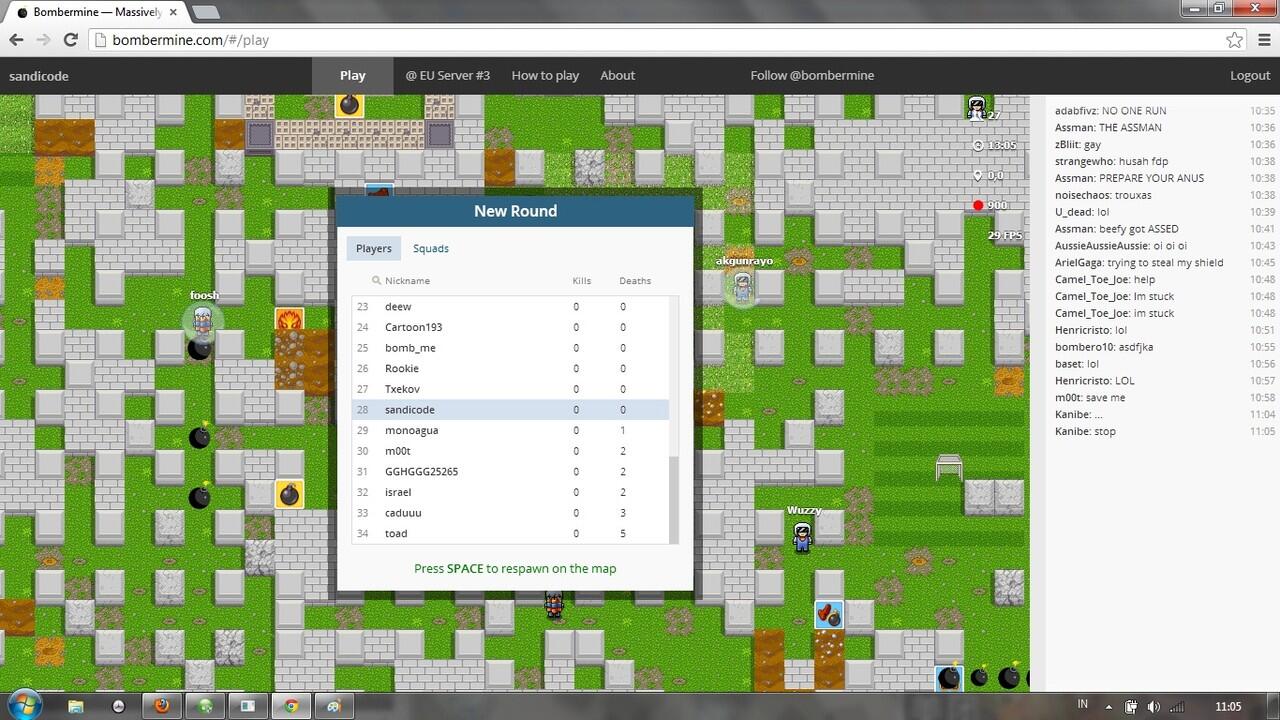Click the player character named akgunrayo
Screen dimensions: 1280x720
tap(742, 288)
